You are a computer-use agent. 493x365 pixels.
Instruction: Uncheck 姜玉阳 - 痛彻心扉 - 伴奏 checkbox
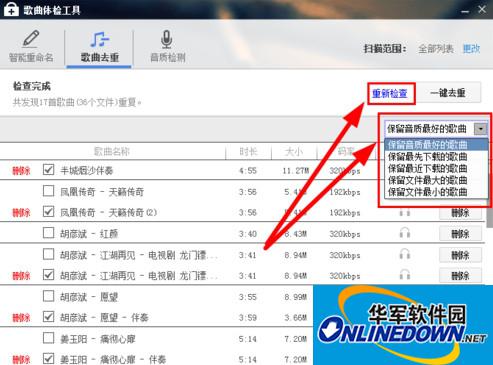[x=49, y=359]
